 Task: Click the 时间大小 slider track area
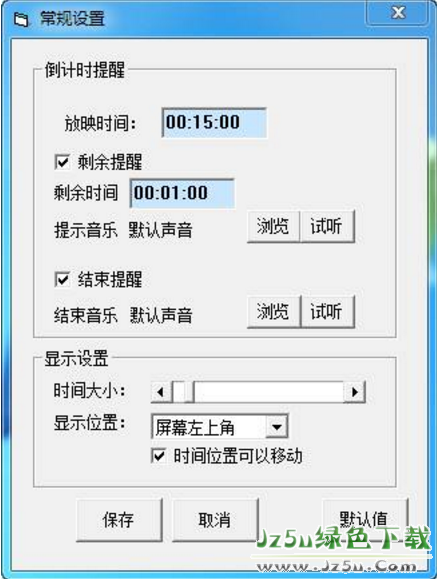tap(269, 391)
